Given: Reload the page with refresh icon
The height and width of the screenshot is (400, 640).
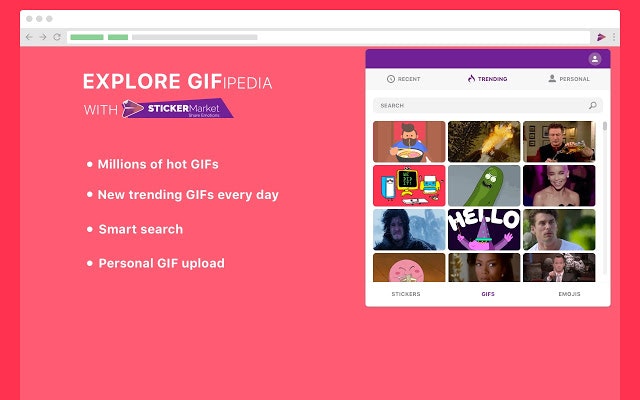Looking at the screenshot, I should (x=57, y=37).
